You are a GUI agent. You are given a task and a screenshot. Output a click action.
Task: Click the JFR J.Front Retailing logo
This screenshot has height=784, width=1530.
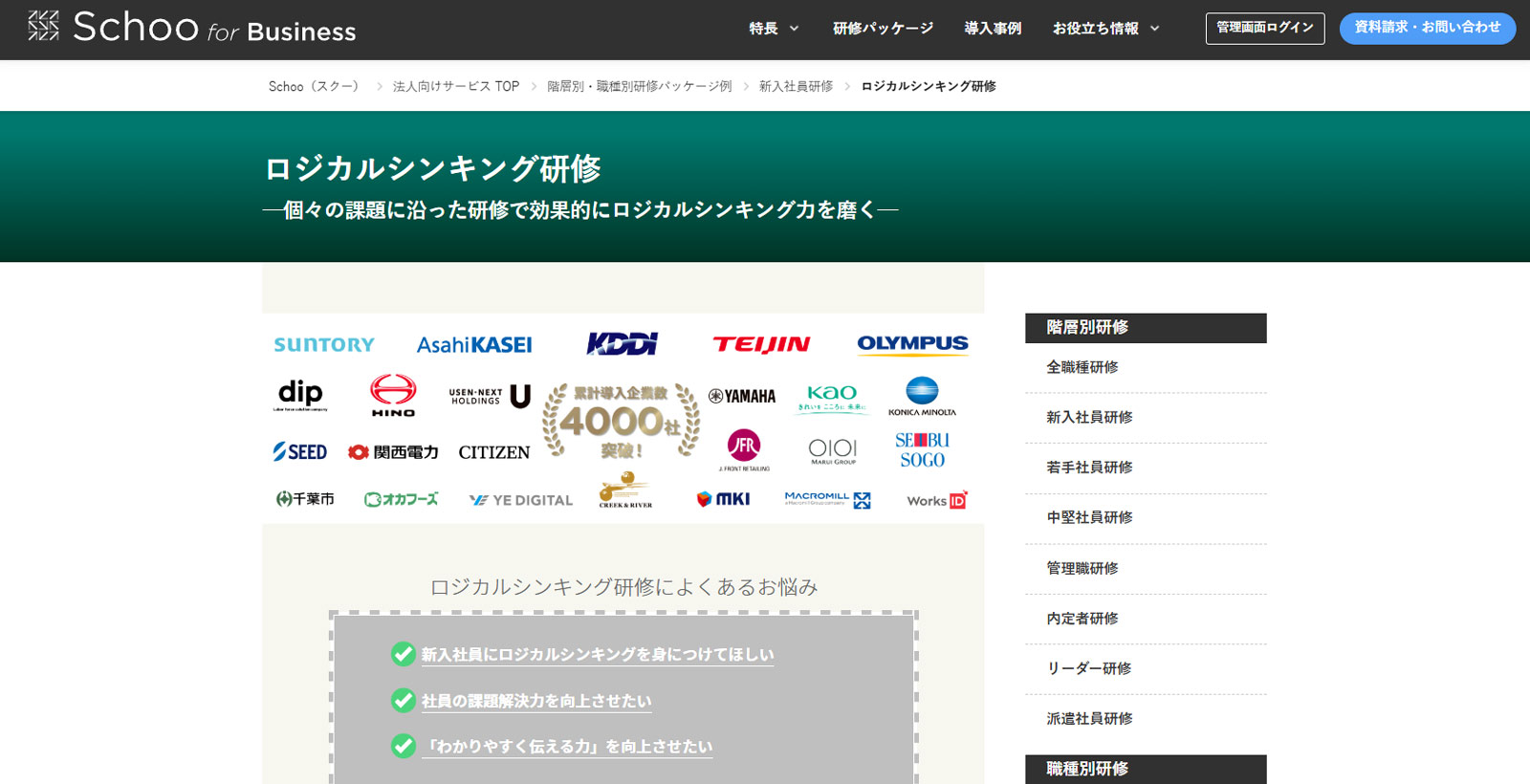click(744, 450)
